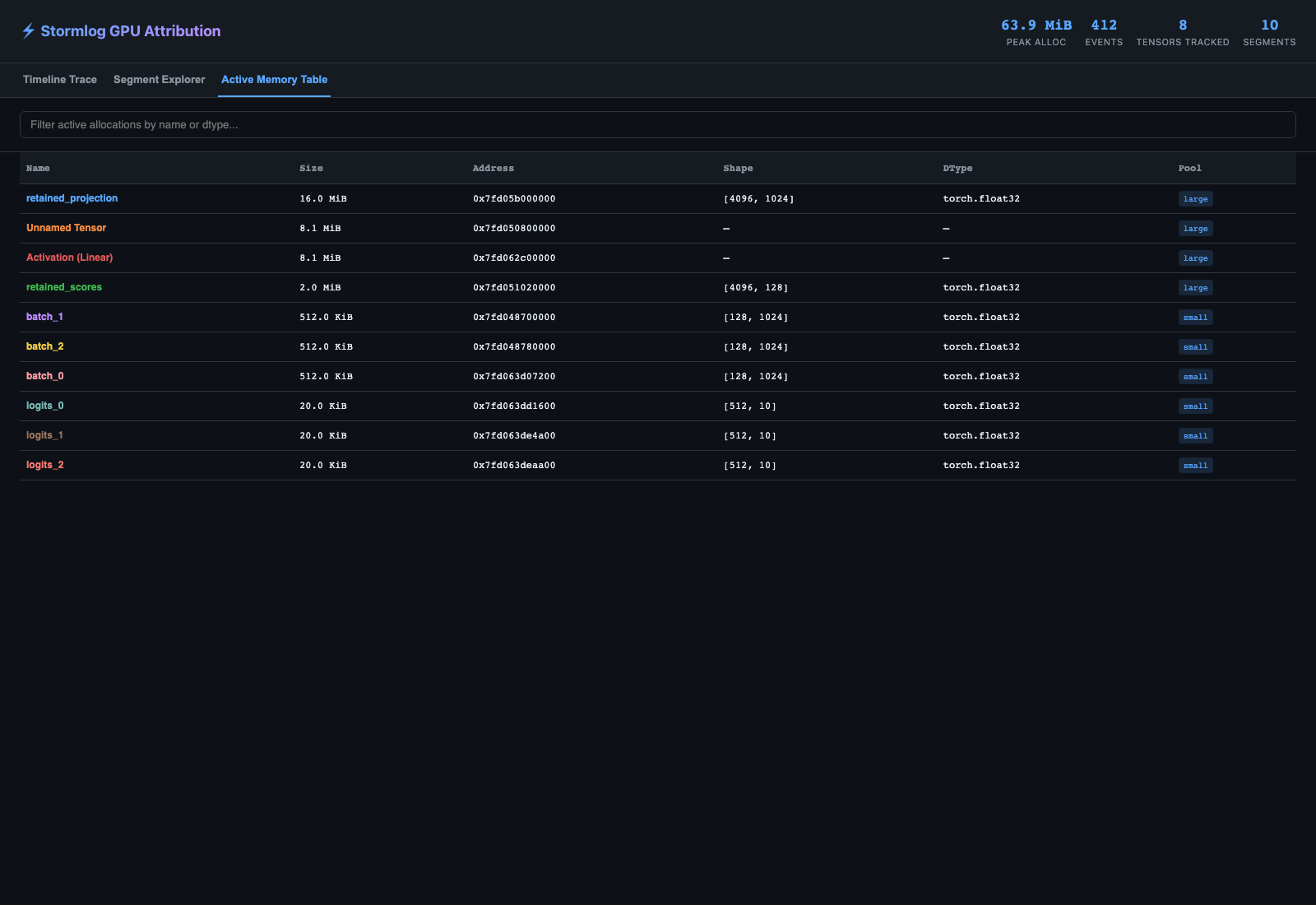Sort by the Shape column header

pos(738,169)
